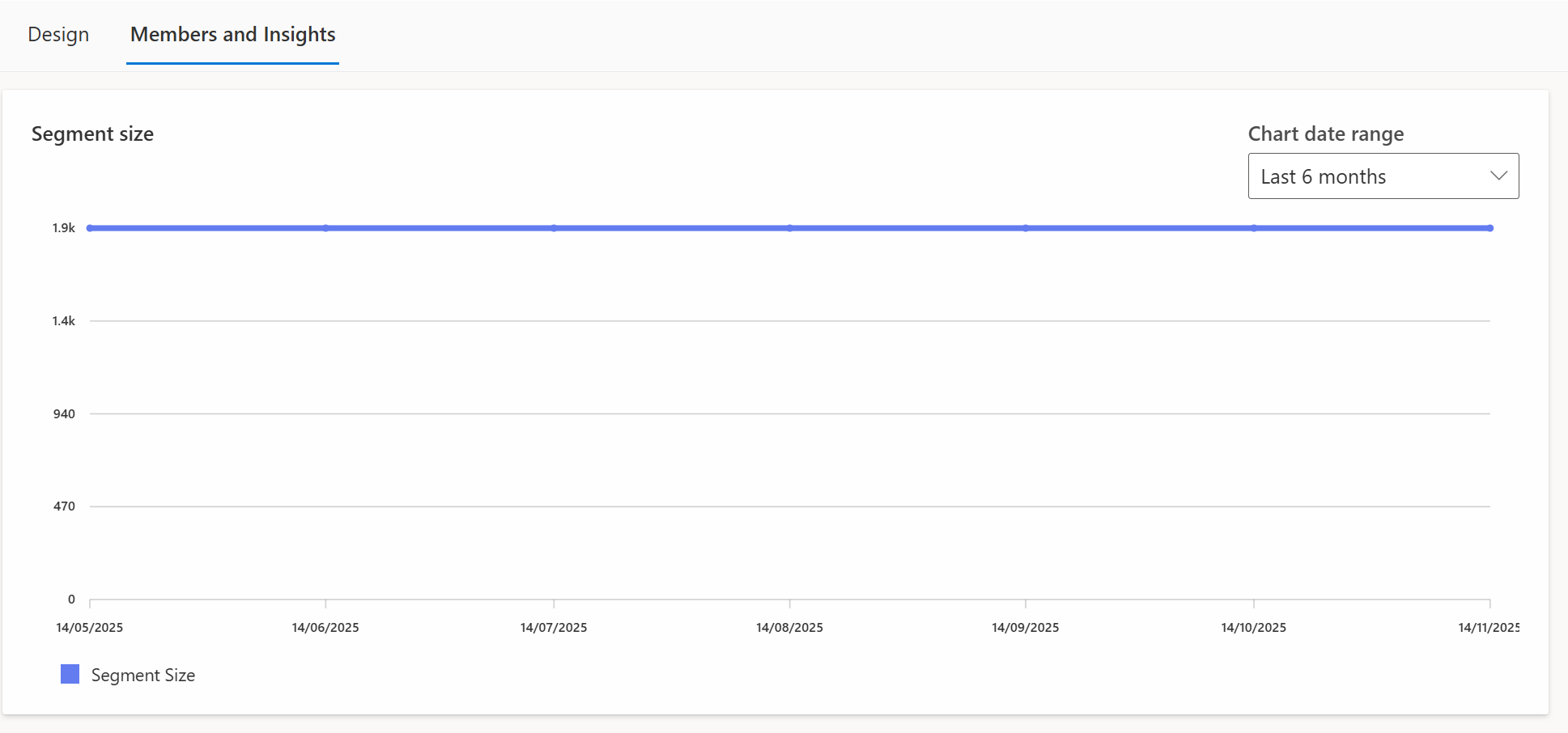
Task: Select the Members and Insights tab
Action: pyautogui.click(x=232, y=35)
